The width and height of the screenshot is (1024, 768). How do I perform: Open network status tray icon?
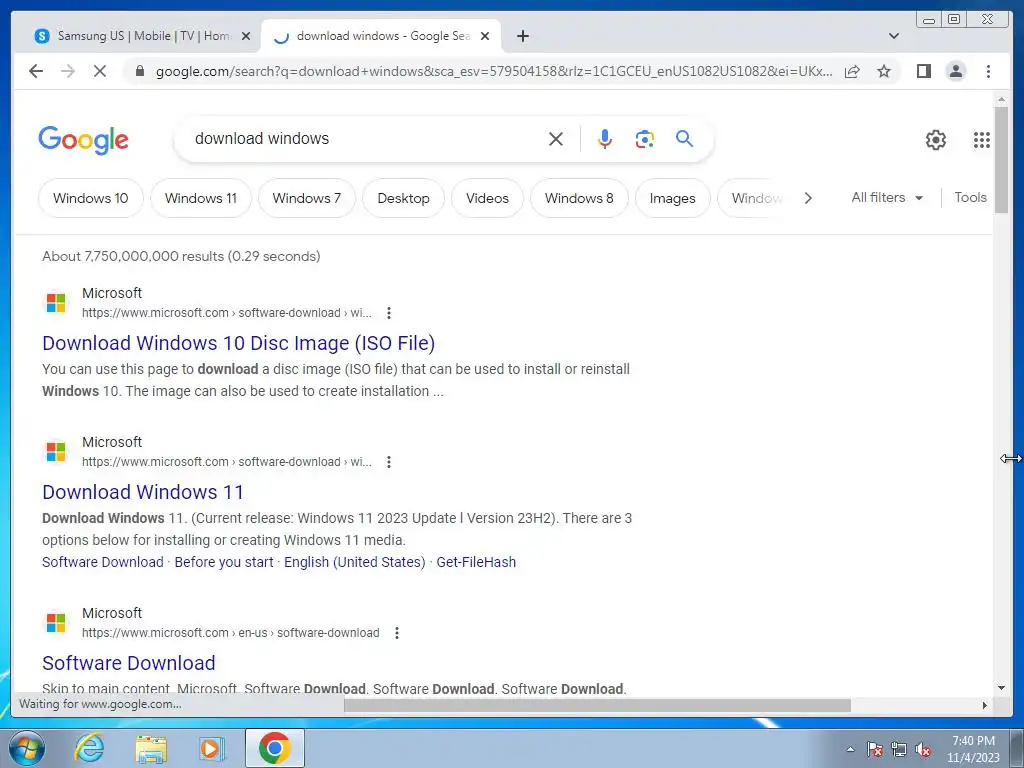coord(899,749)
